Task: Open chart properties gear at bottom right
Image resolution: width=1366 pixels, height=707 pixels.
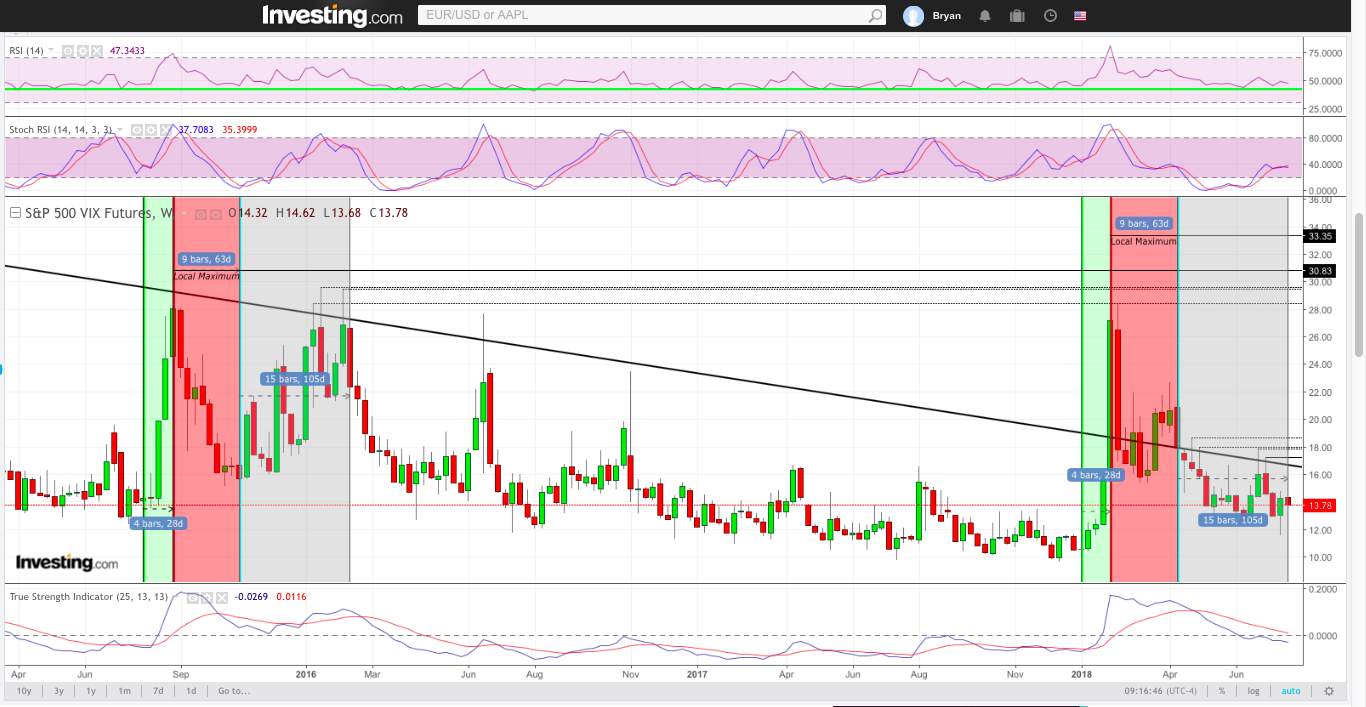Action: (1329, 691)
